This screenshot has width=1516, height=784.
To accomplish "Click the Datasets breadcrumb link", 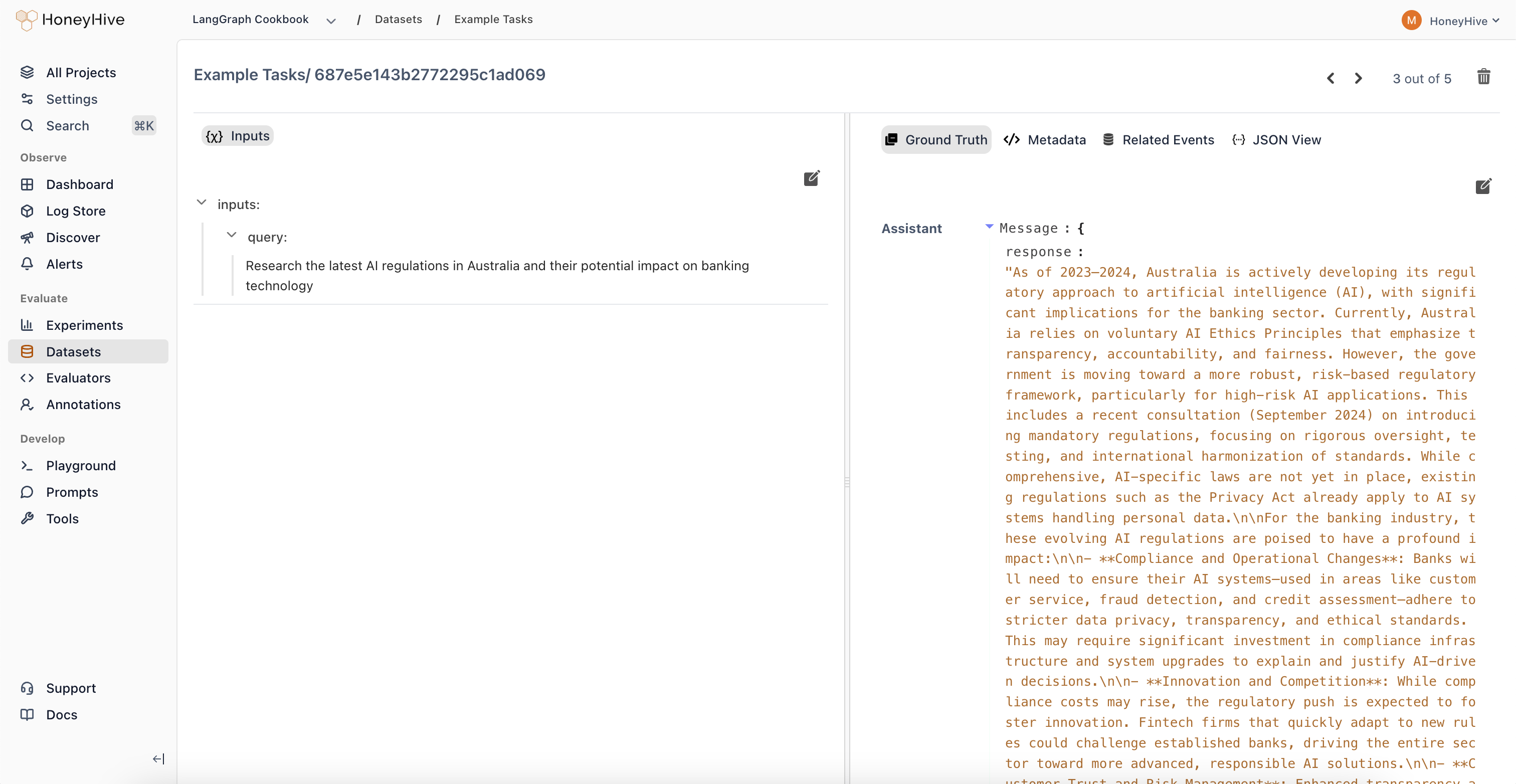I will click(398, 19).
